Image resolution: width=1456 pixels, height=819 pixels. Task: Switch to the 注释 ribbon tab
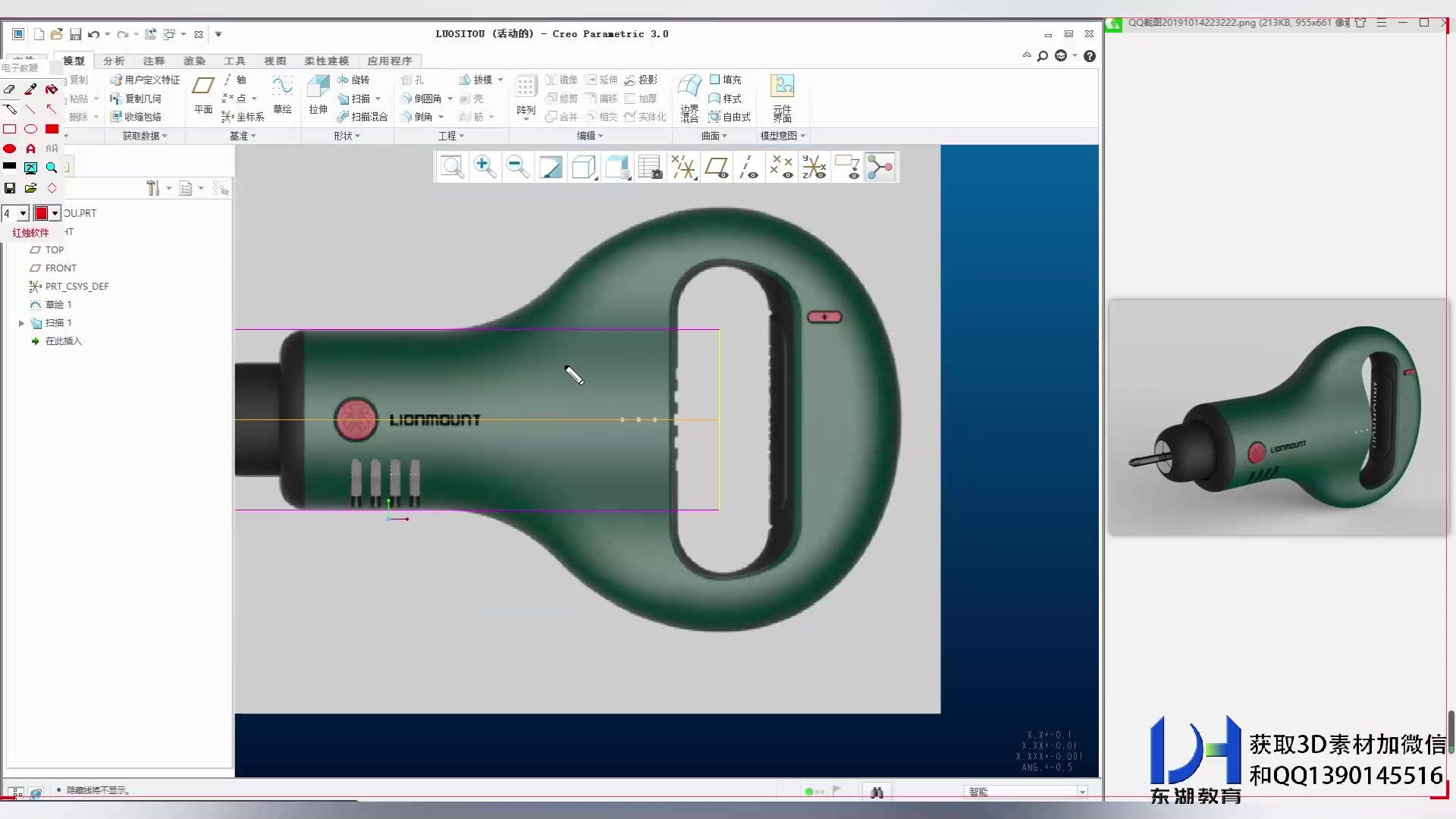coord(154,61)
